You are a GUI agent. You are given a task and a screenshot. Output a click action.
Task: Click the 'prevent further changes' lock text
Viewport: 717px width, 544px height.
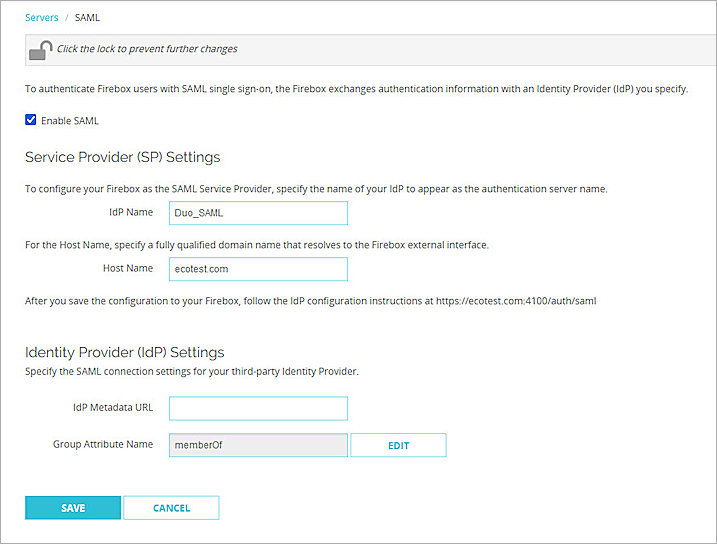[x=147, y=49]
